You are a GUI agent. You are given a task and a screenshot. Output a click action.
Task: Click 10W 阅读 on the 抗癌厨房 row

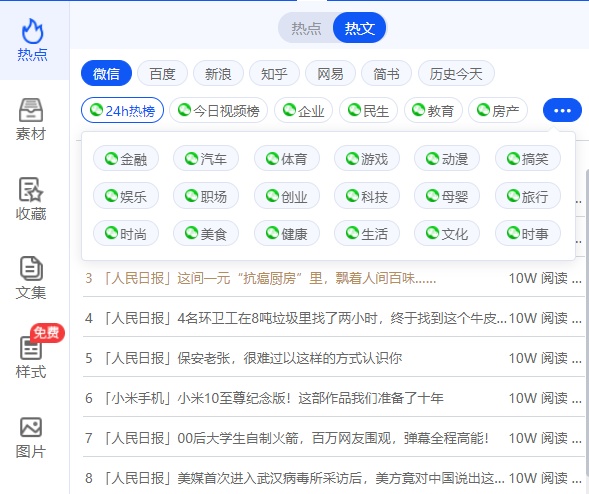[538, 278]
